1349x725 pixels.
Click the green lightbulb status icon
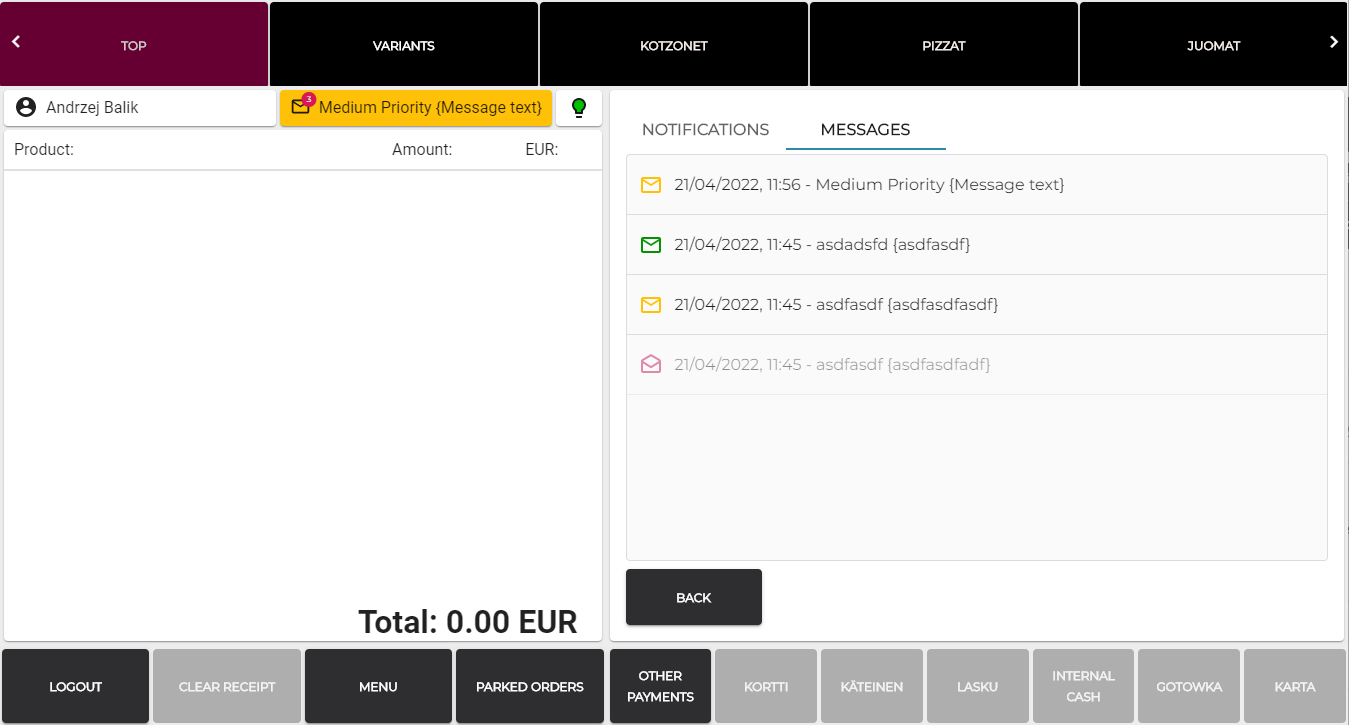point(578,108)
